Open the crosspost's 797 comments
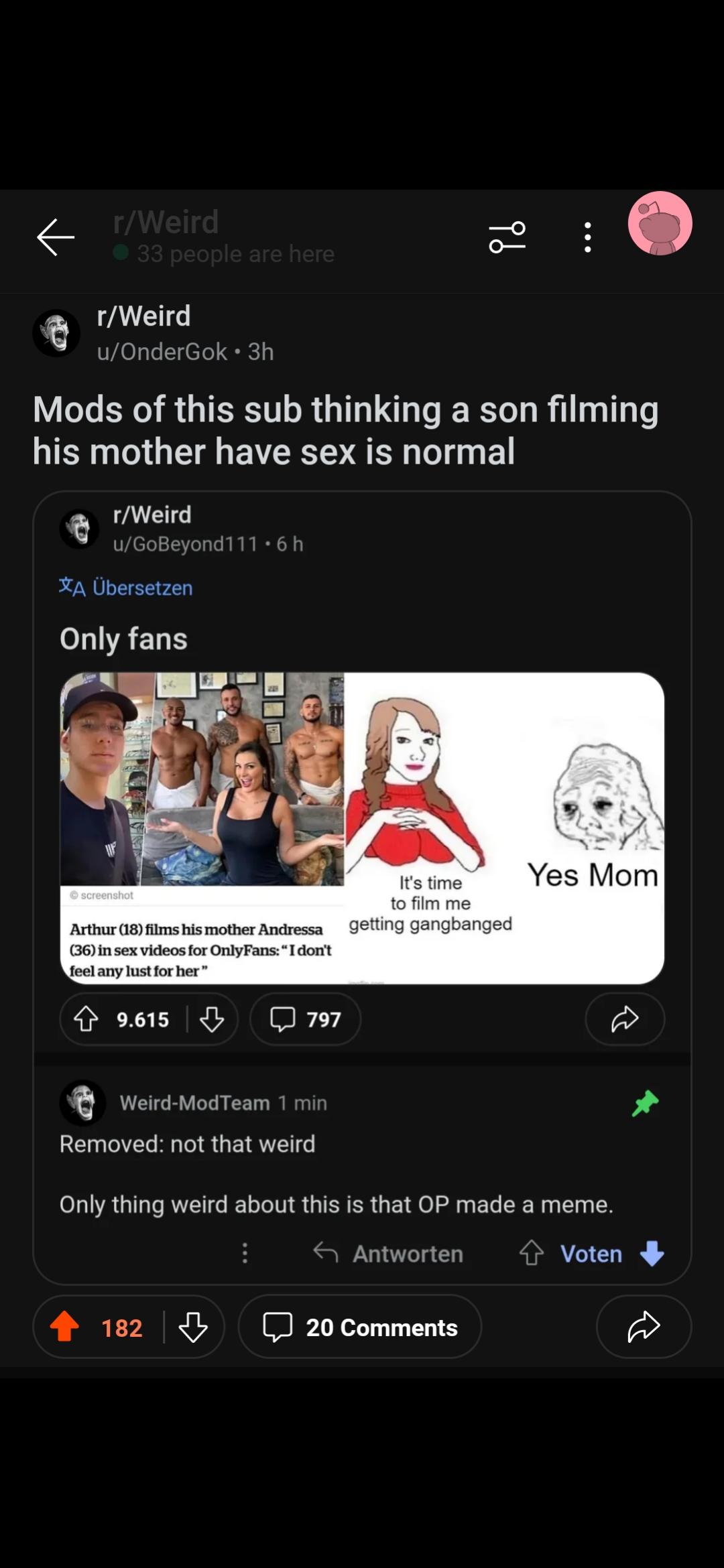The height and width of the screenshot is (1568, 724). (x=306, y=1019)
